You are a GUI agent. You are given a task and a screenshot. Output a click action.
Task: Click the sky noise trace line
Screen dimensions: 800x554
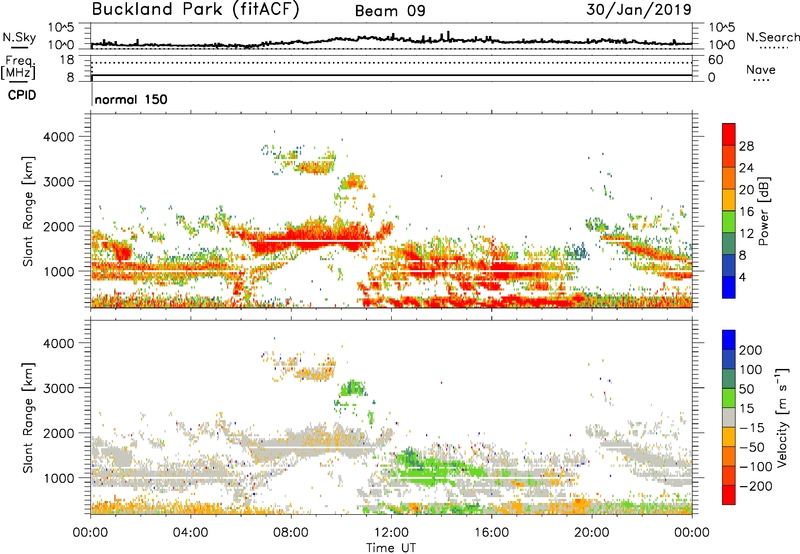[391, 40]
